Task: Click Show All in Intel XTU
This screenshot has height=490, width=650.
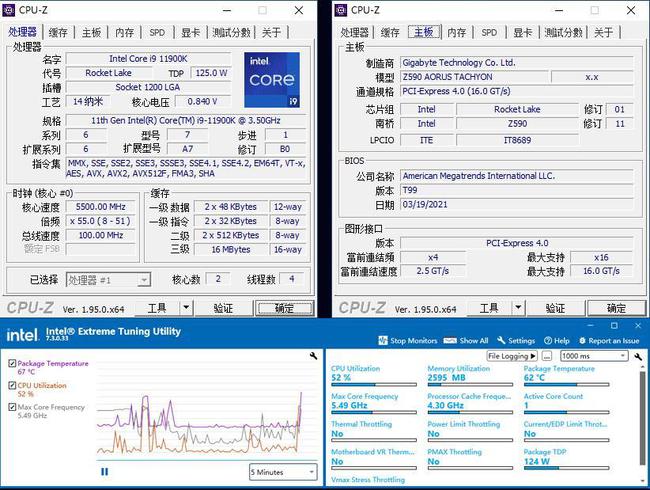Action: (466, 341)
